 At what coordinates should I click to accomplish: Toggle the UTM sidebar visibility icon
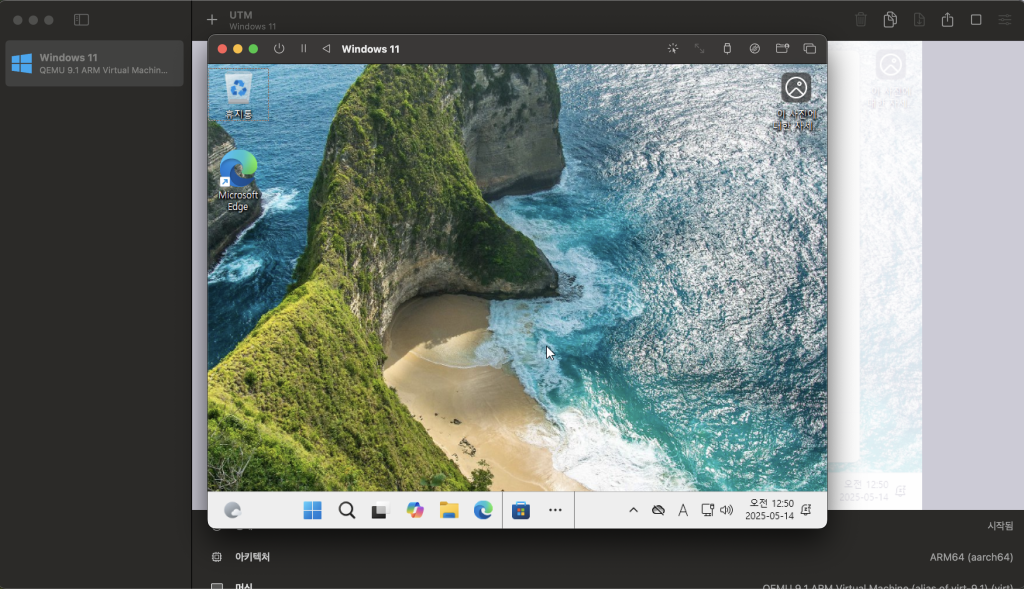pyautogui.click(x=82, y=20)
